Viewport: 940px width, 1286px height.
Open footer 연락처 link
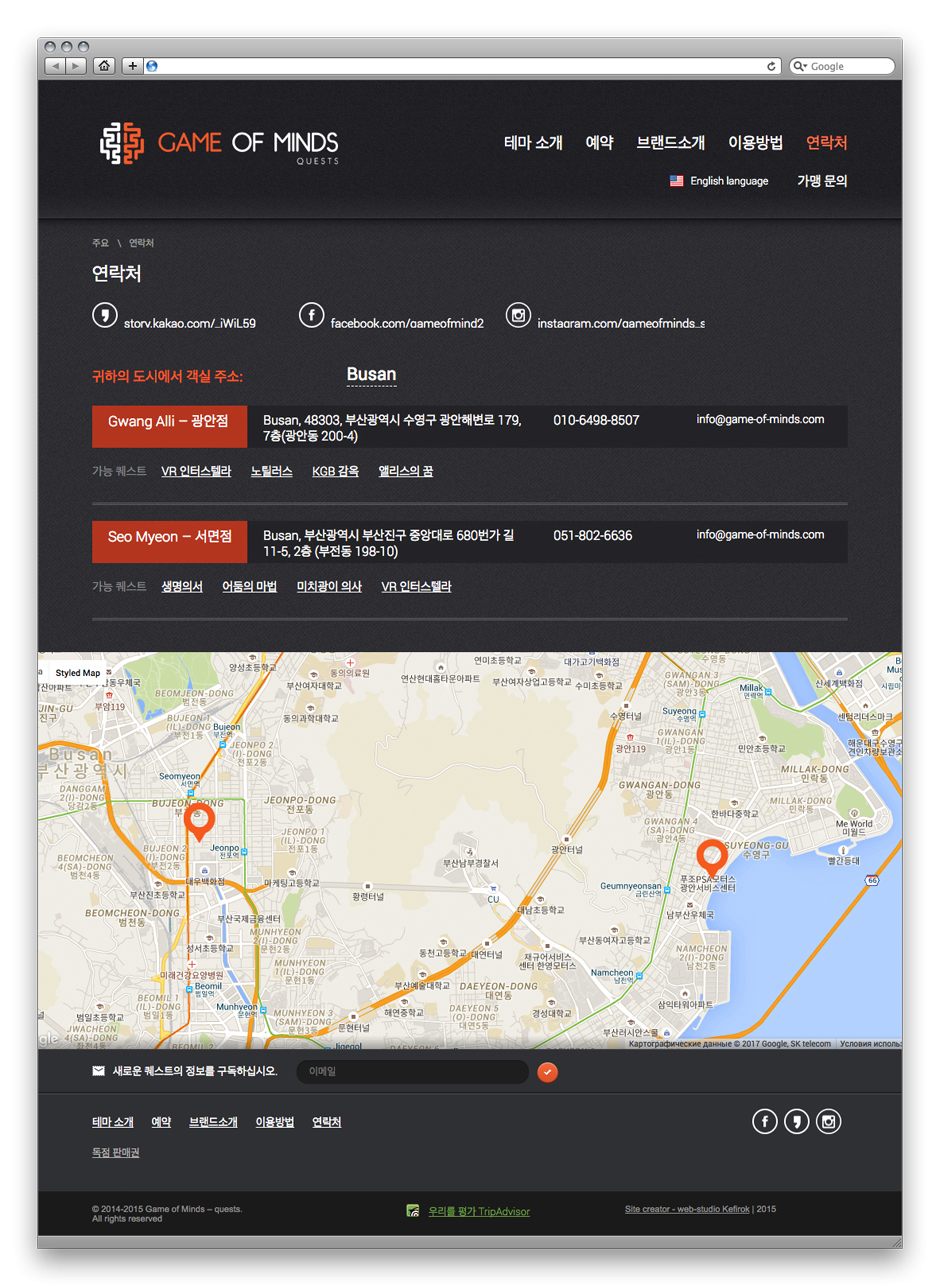coord(327,1122)
